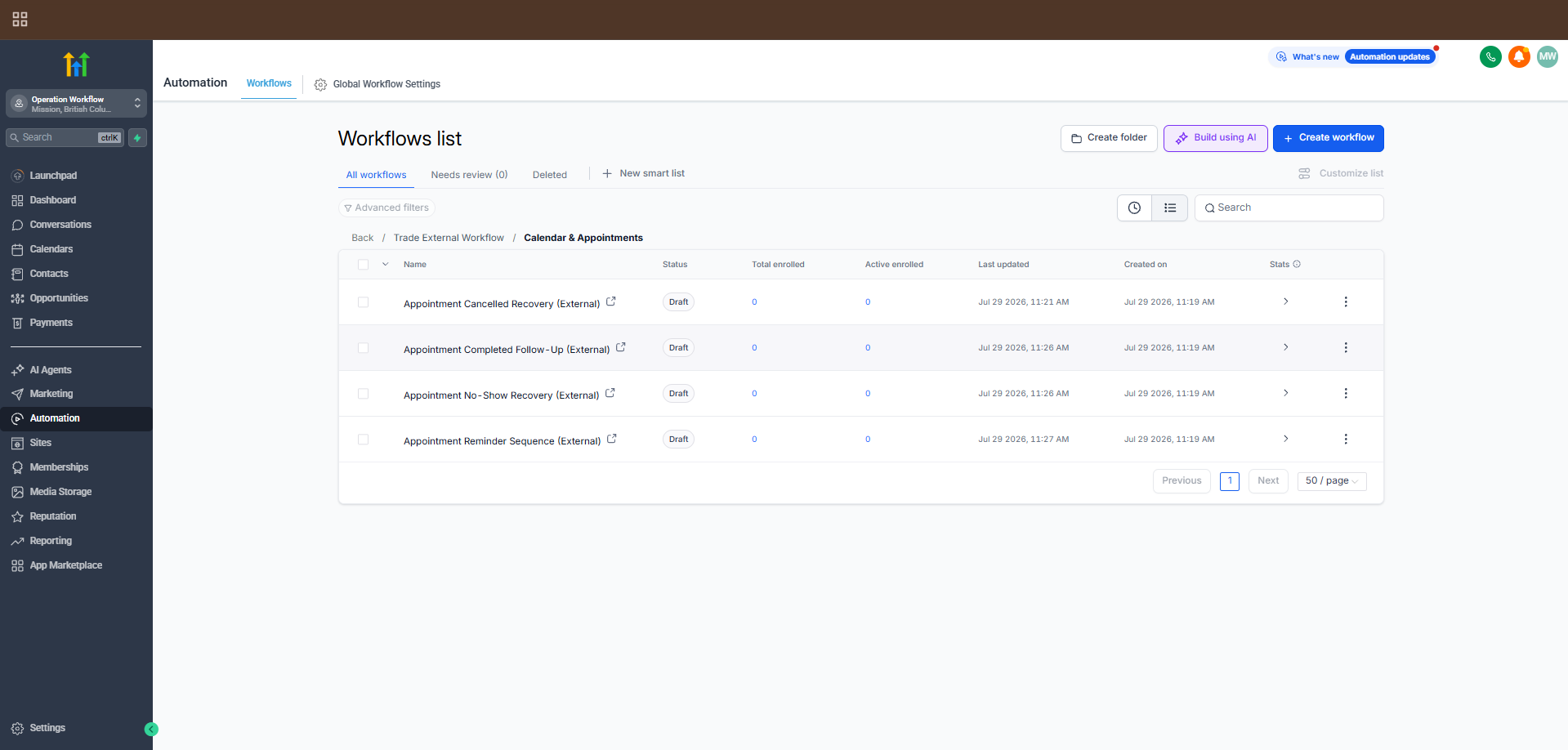Open Appointment No-Show Recovery in new tab icon
1568x750 pixels.
pos(610,393)
